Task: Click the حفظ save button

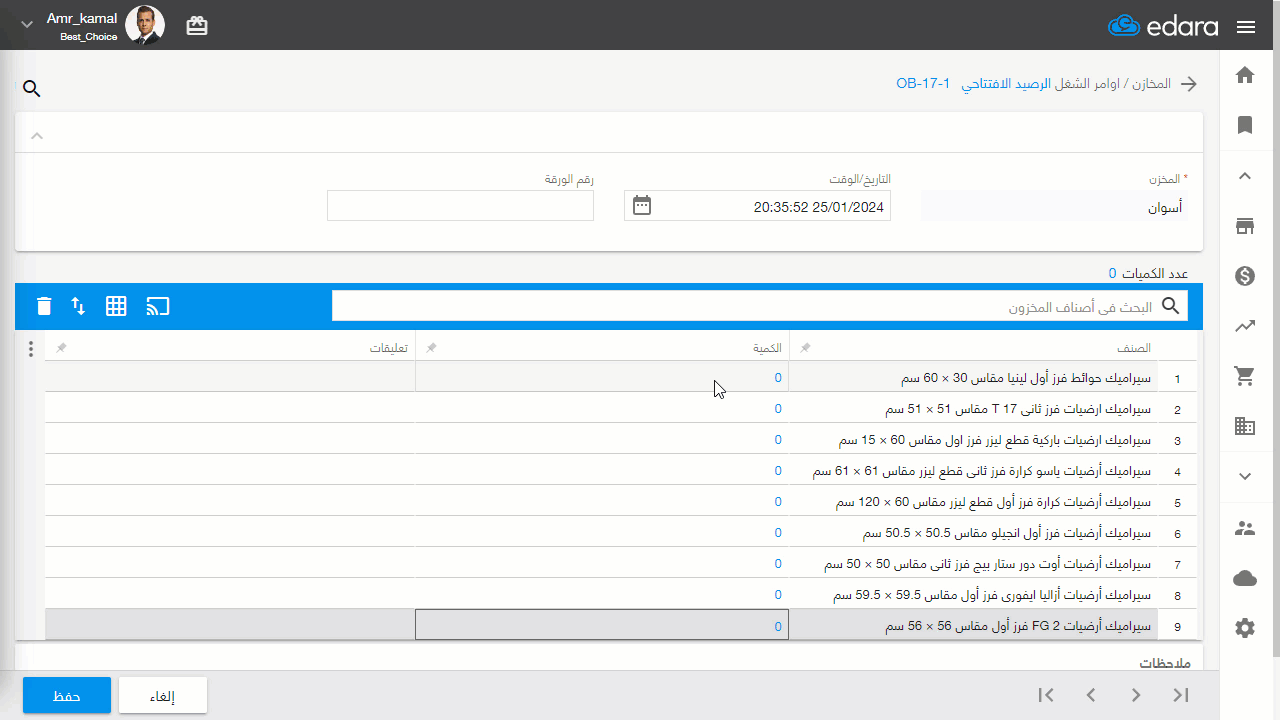Action: [x=67, y=695]
